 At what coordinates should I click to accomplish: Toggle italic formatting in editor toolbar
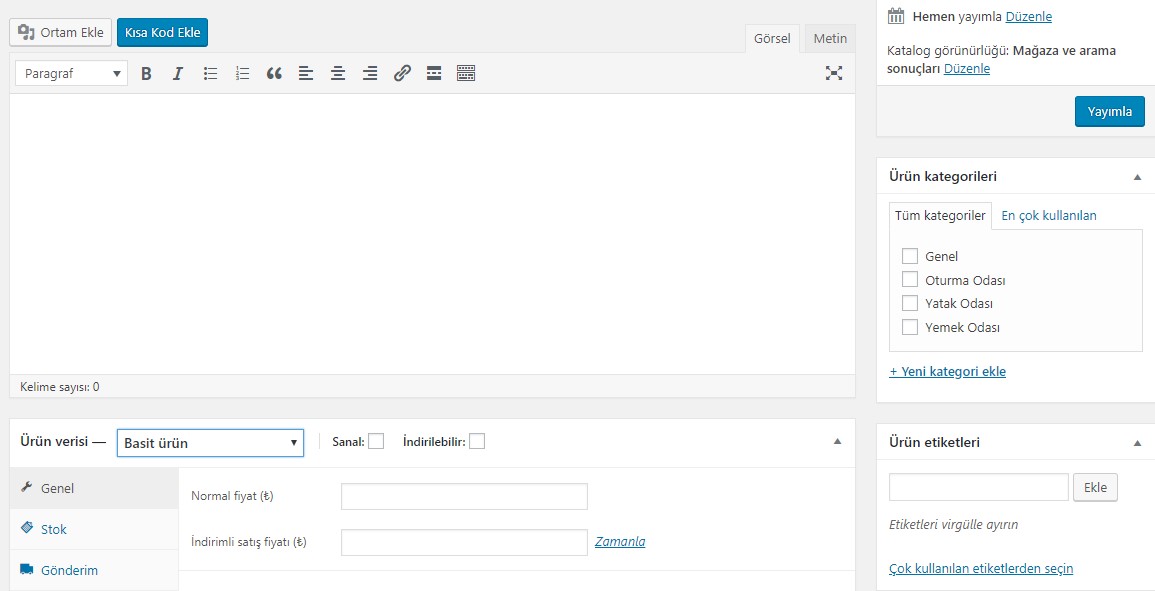[178, 73]
